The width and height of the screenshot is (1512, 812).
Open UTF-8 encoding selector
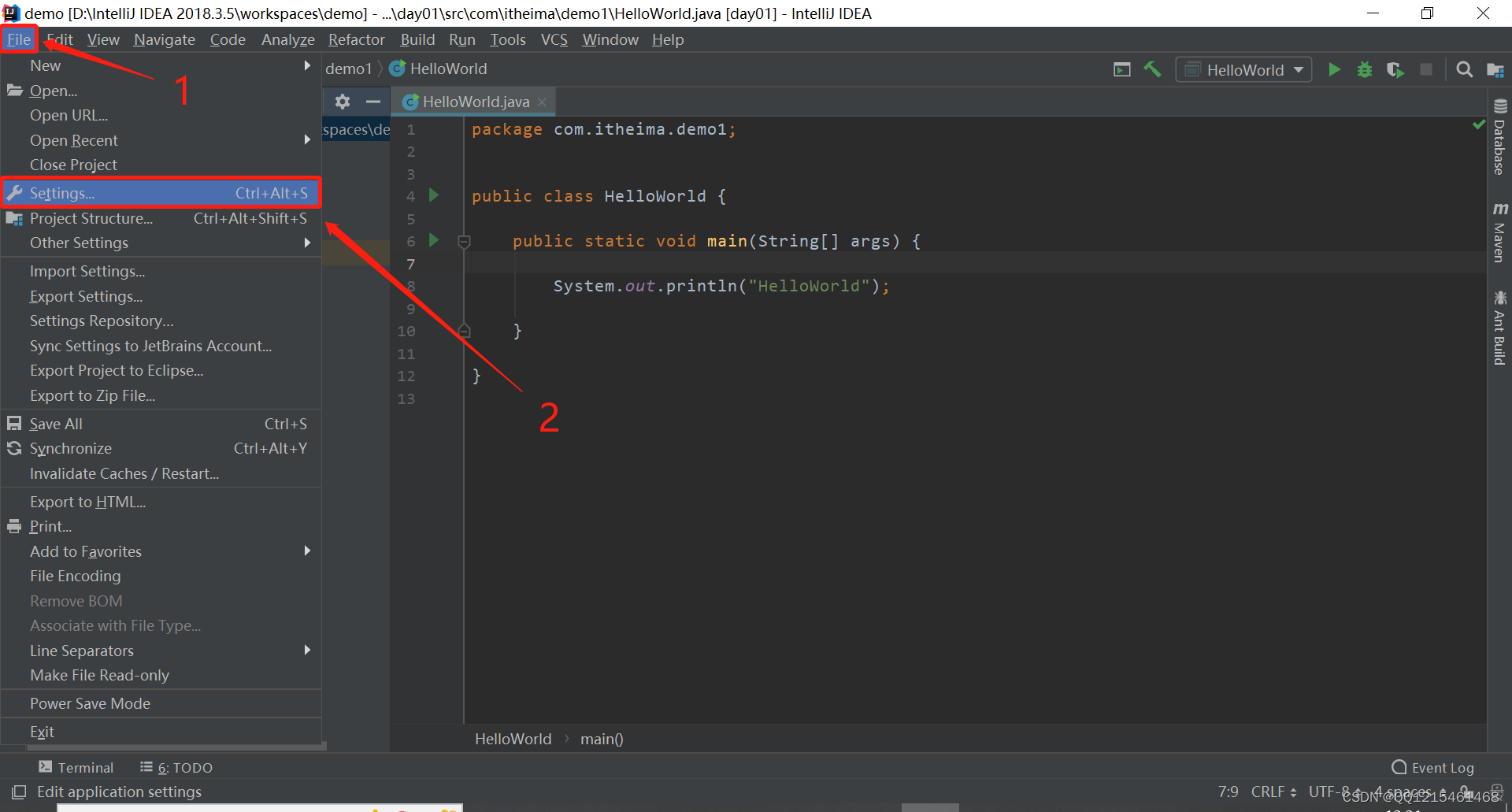(1335, 792)
